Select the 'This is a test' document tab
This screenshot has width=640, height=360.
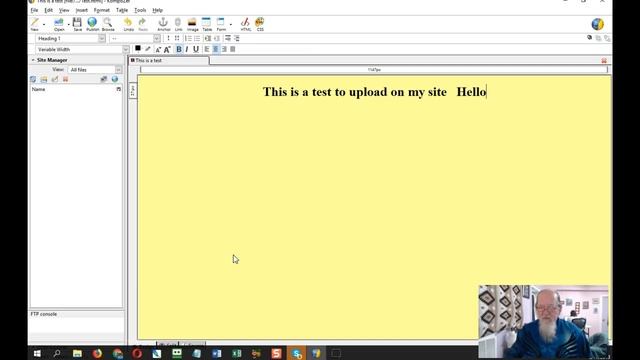(x=169, y=60)
